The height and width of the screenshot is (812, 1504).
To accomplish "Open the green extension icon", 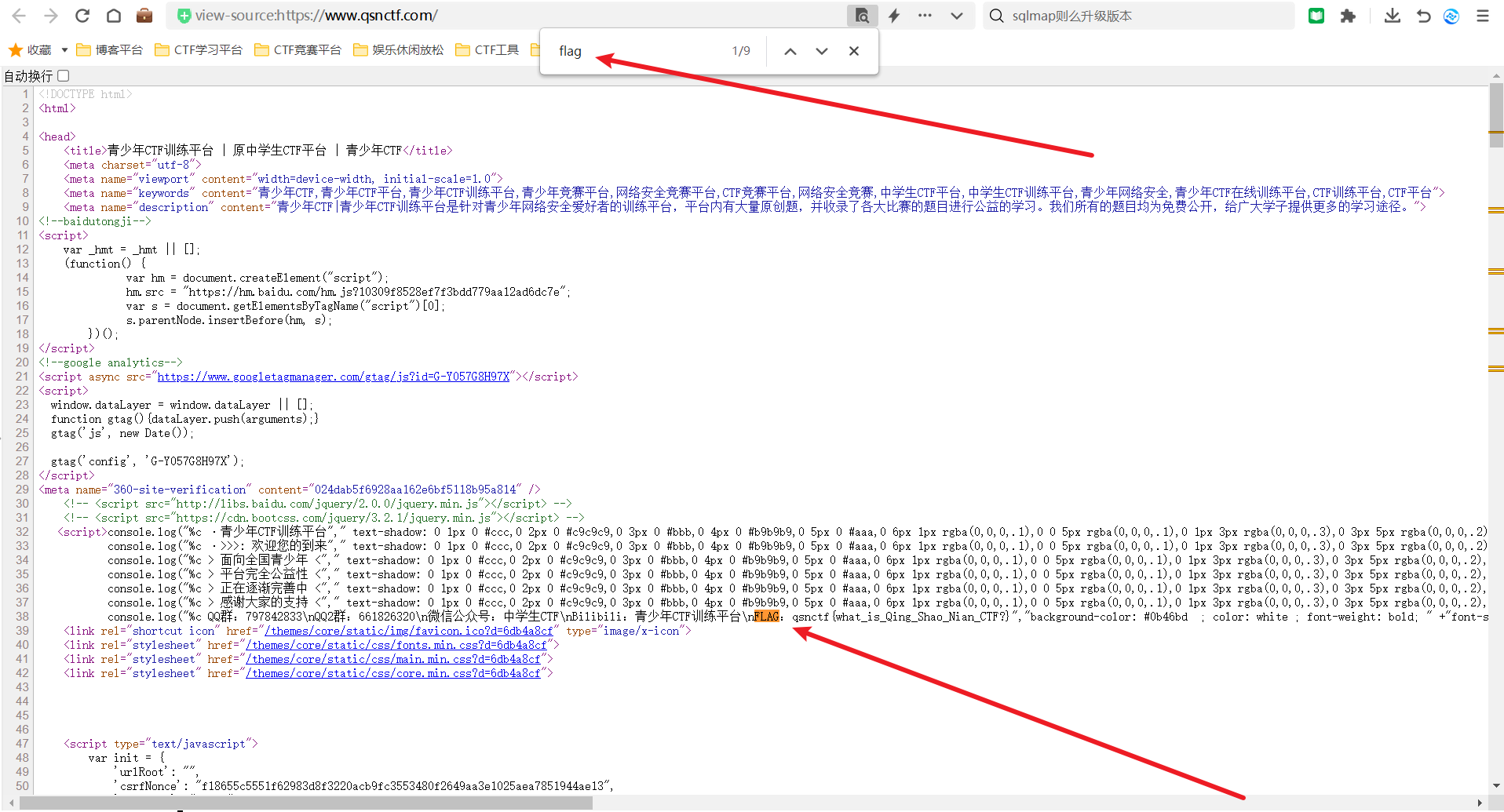I will pyautogui.click(x=1316, y=16).
